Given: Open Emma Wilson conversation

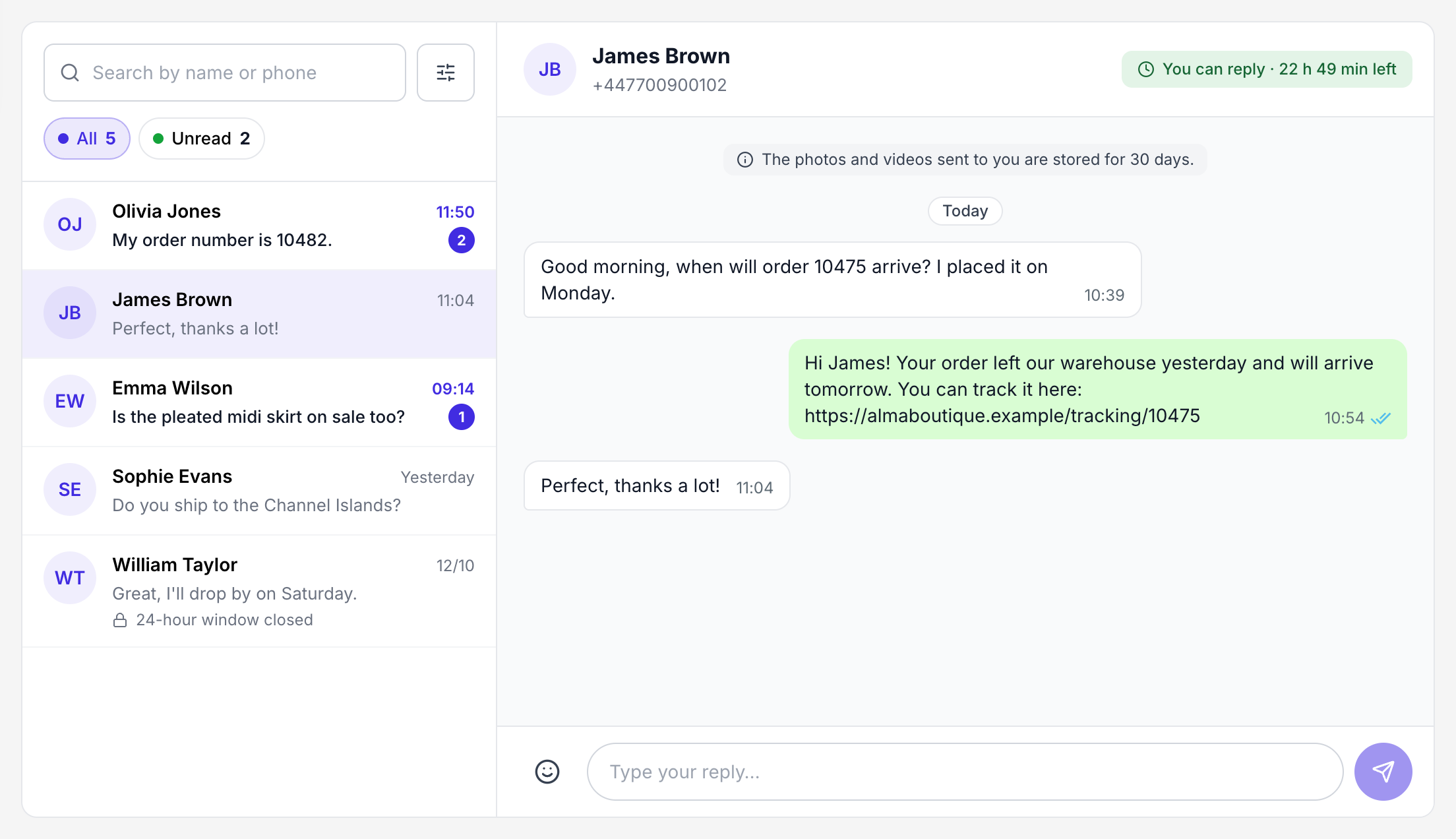Looking at the screenshot, I should 259,402.
